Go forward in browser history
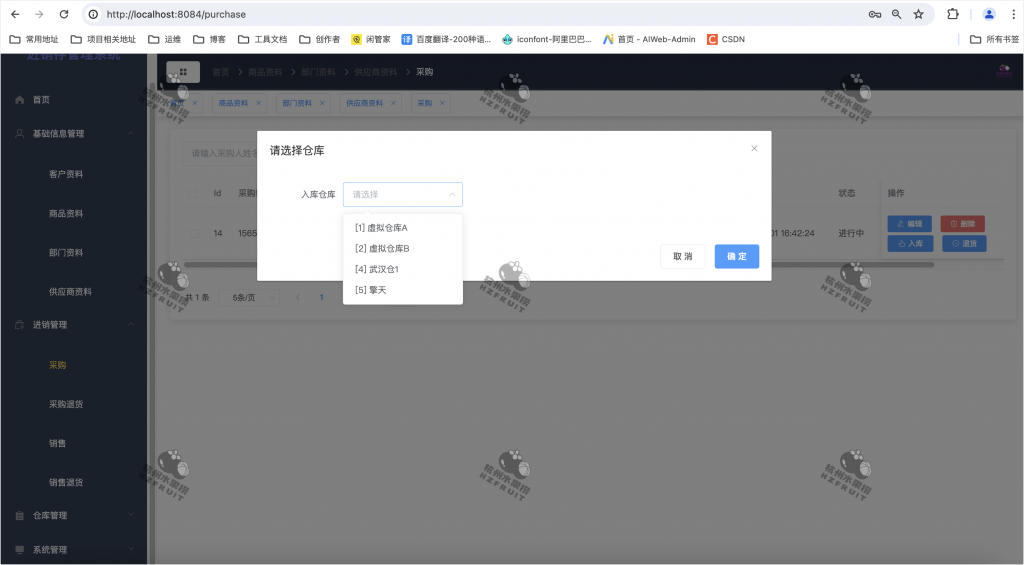Image resolution: width=1024 pixels, height=565 pixels. (39, 14)
